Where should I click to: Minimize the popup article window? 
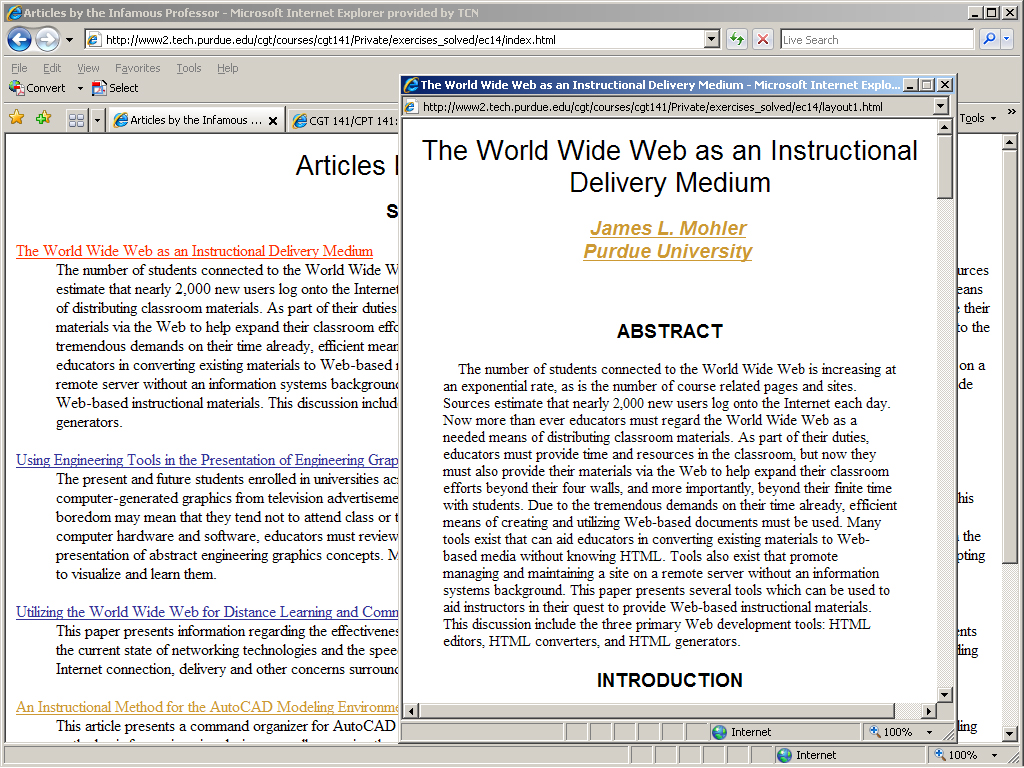pyautogui.click(x=910, y=85)
